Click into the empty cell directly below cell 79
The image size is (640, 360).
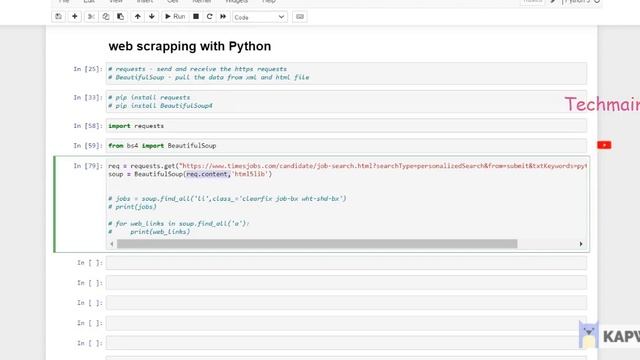click(x=346, y=263)
